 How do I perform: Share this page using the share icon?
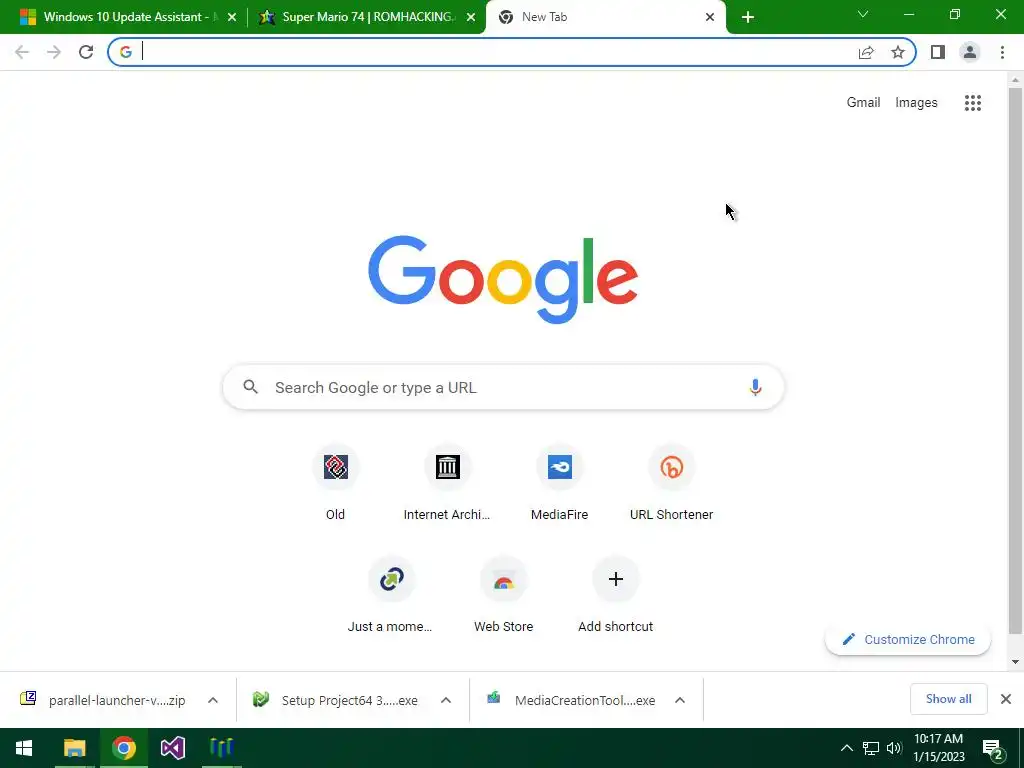point(866,52)
